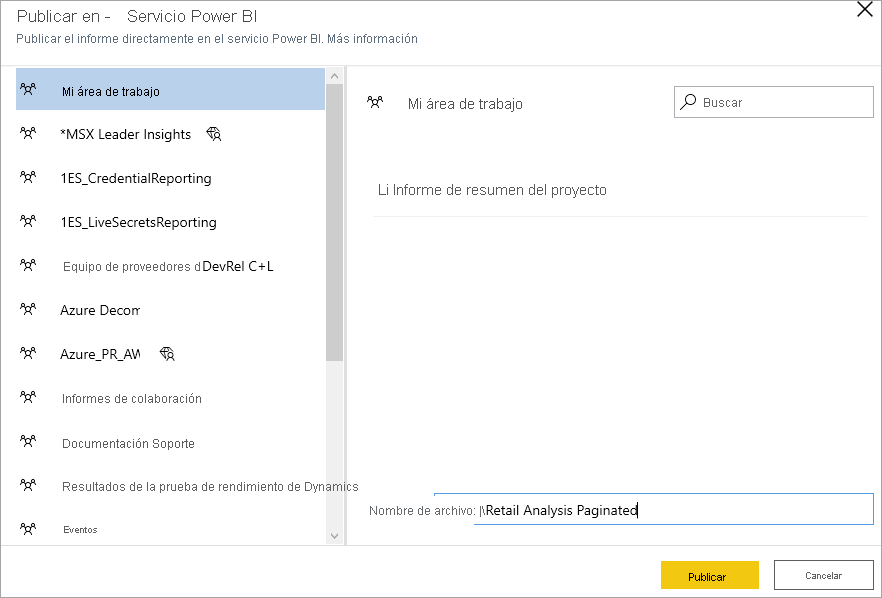This screenshot has width=882, height=598.
Task: Click the magnifier icon in Buscar box
Action: point(688,102)
